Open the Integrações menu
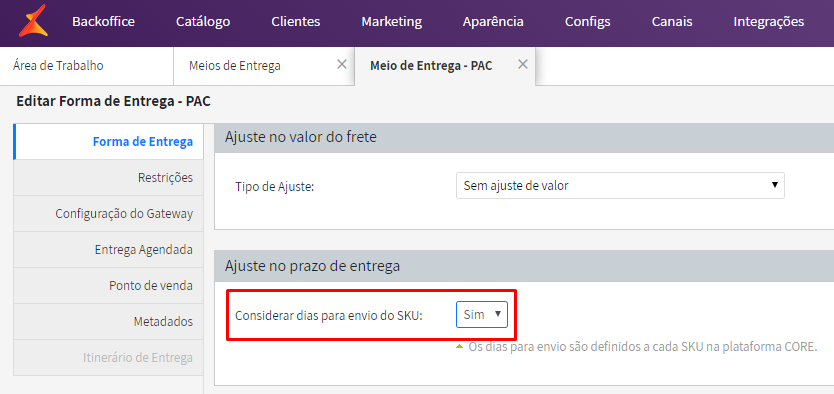The width and height of the screenshot is (834, 394). [x=769, y=22]
